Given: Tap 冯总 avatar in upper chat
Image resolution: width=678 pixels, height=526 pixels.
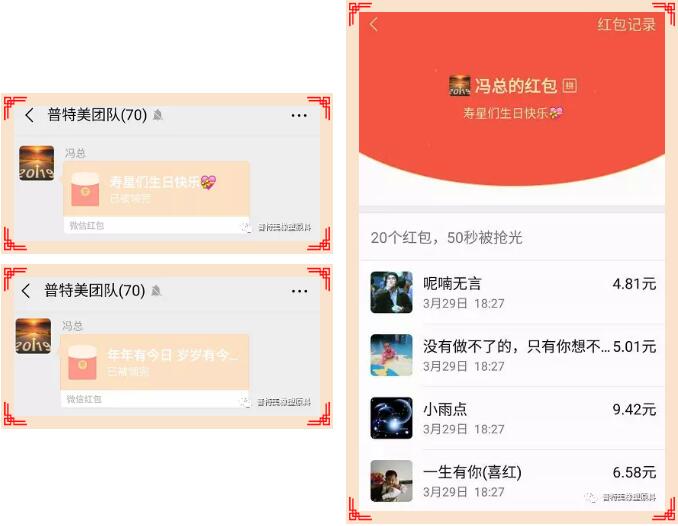Looking at the screenshot, I should (x=37, y=163).
